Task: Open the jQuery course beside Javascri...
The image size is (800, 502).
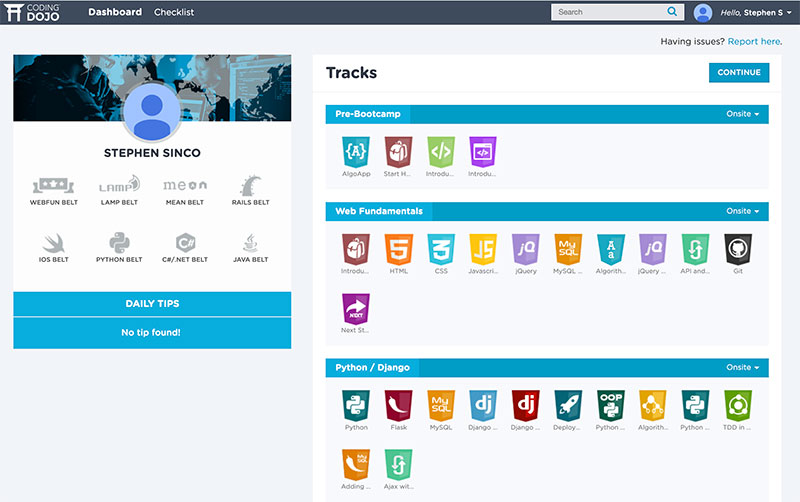Action: 526,249
